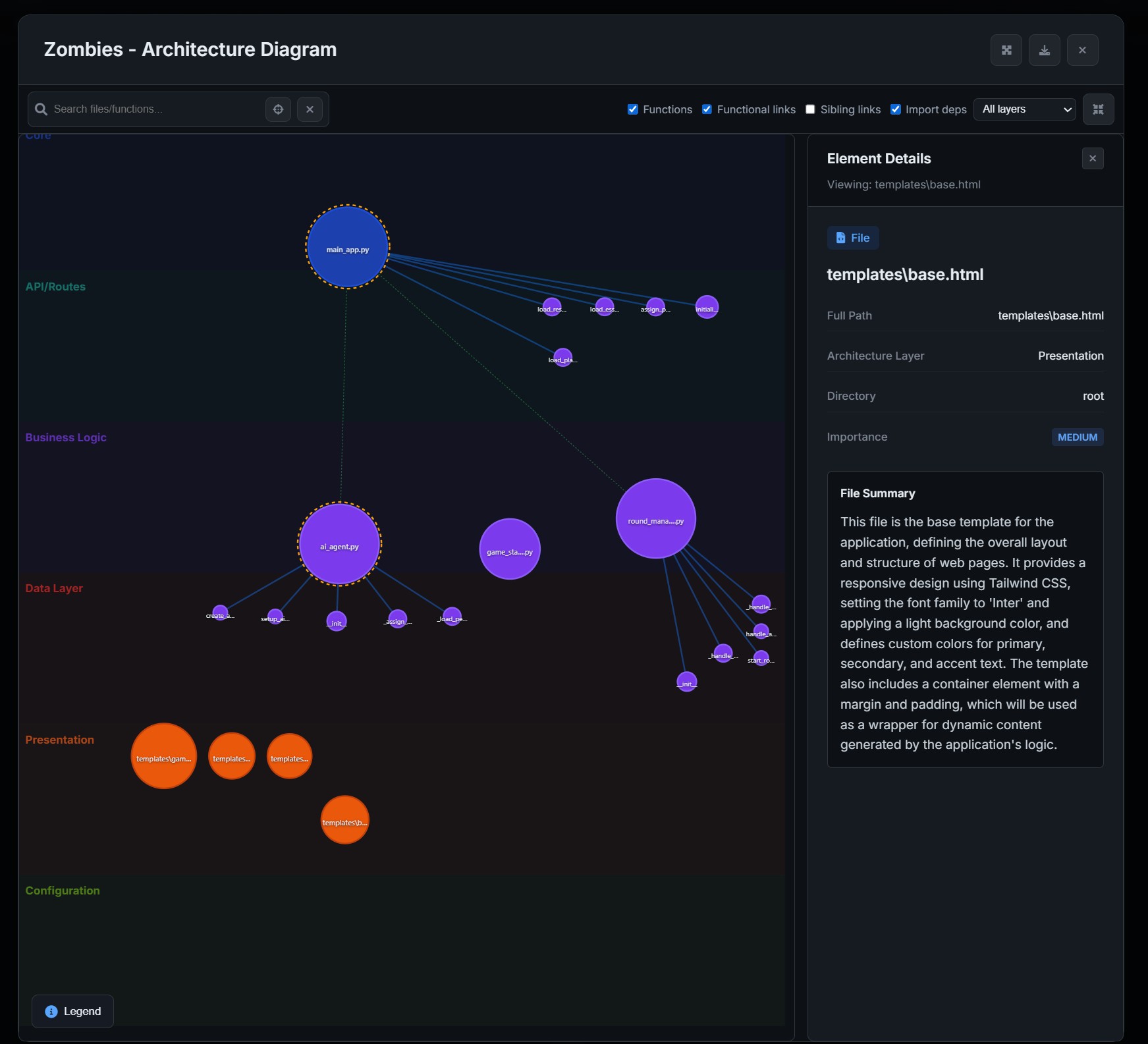Disable Import deps
Screen dimensions: 1148x1044
tap(896, 109)
